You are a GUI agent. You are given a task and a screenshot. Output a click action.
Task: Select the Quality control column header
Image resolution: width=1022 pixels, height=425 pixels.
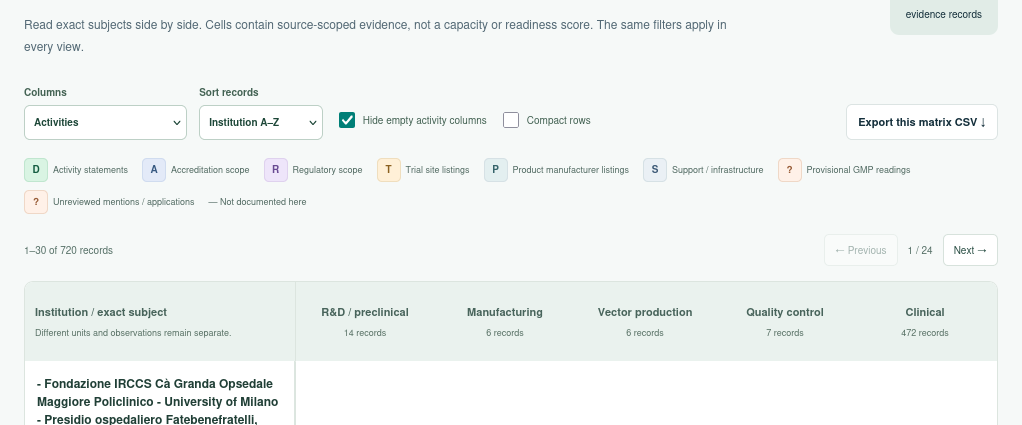785,312
